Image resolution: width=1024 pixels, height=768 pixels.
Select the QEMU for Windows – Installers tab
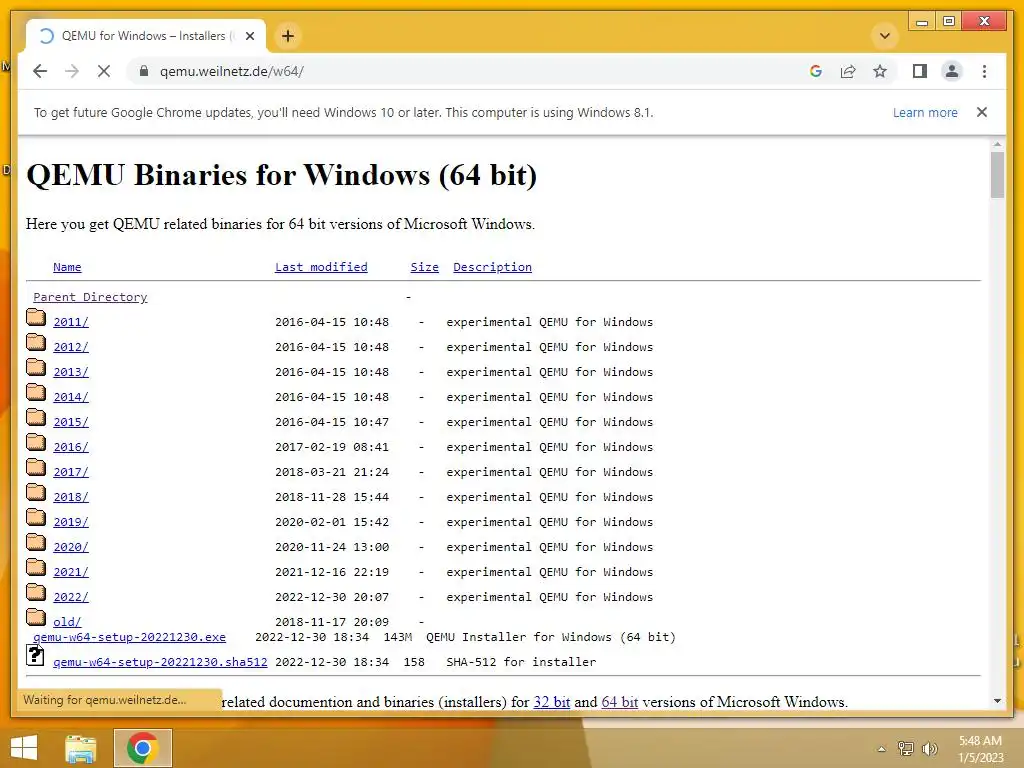tap(146, 36)
